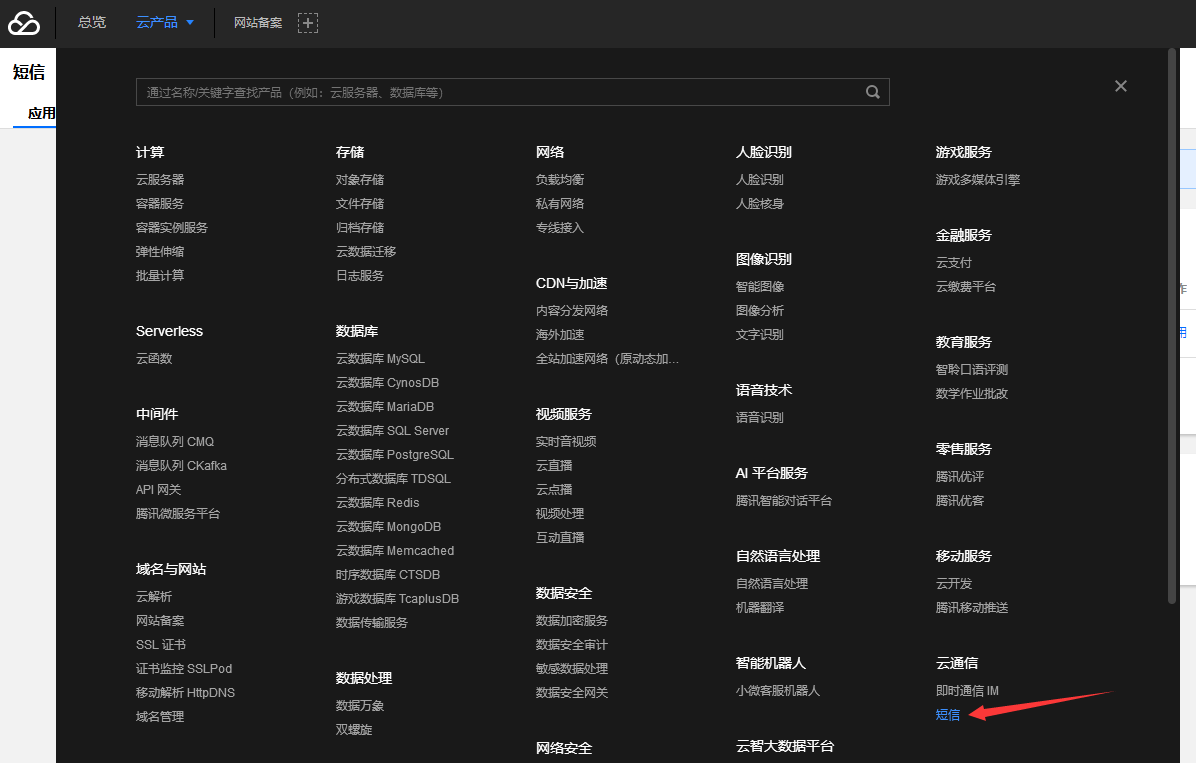The image size is (1196, 763).
Task: Open 批量计算 product link
Action: click(x=160, y=275)
